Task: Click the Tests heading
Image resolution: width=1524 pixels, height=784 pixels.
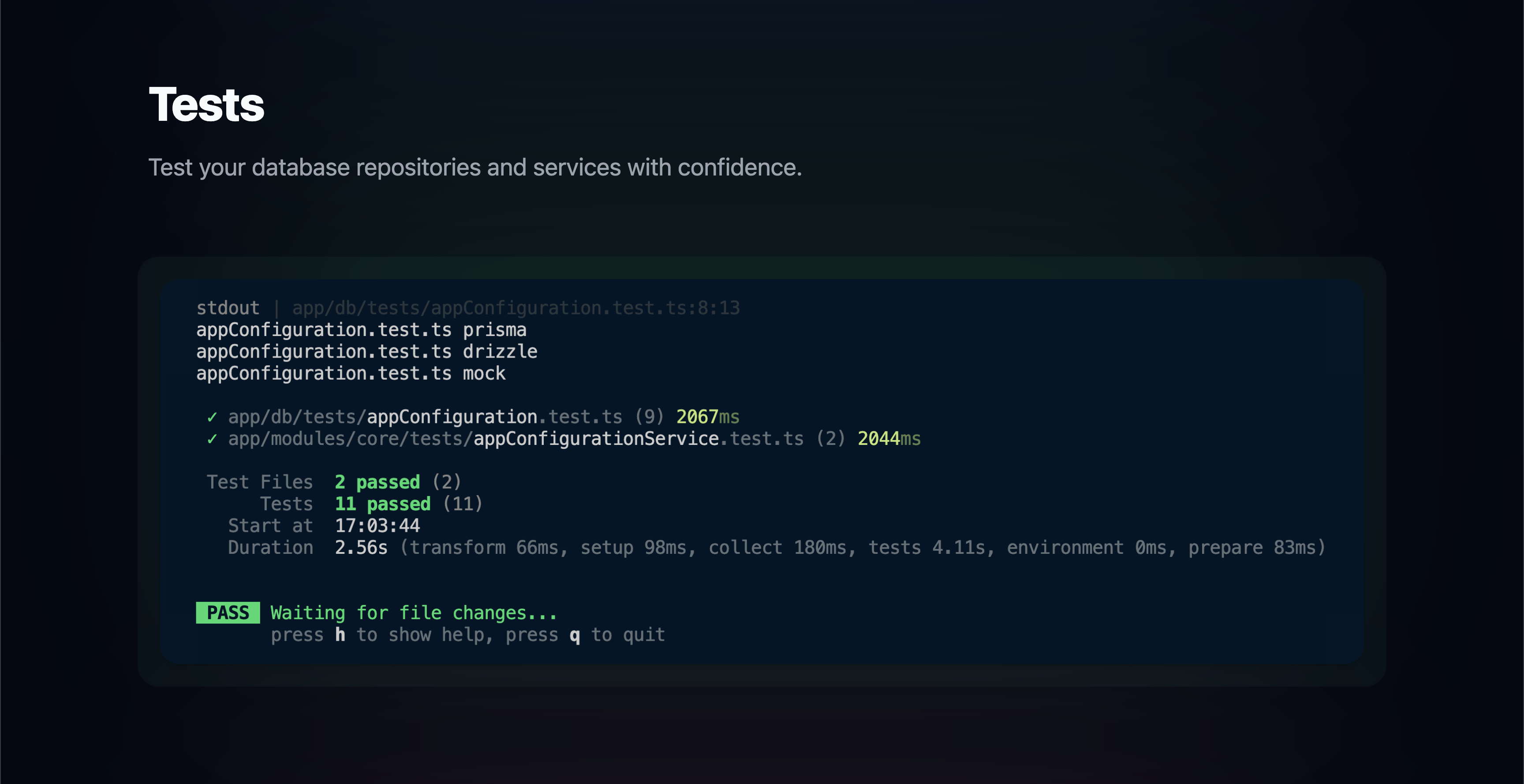Action: (206, 105)
